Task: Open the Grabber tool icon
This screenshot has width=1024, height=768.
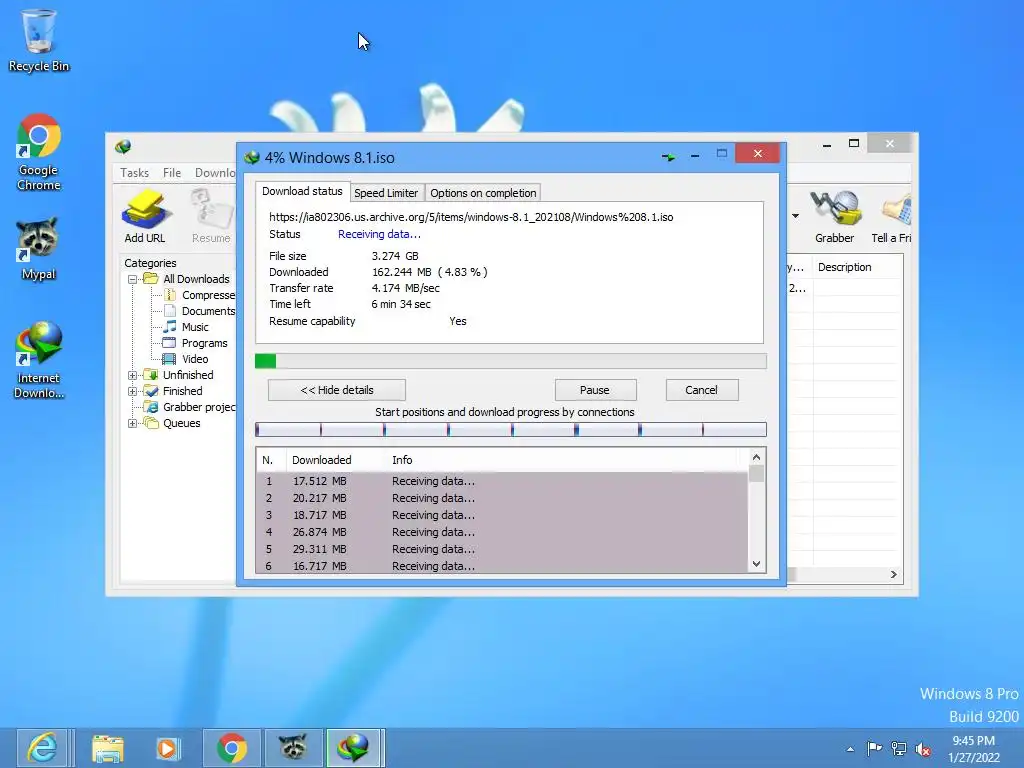Action: (x=835, y=216)
